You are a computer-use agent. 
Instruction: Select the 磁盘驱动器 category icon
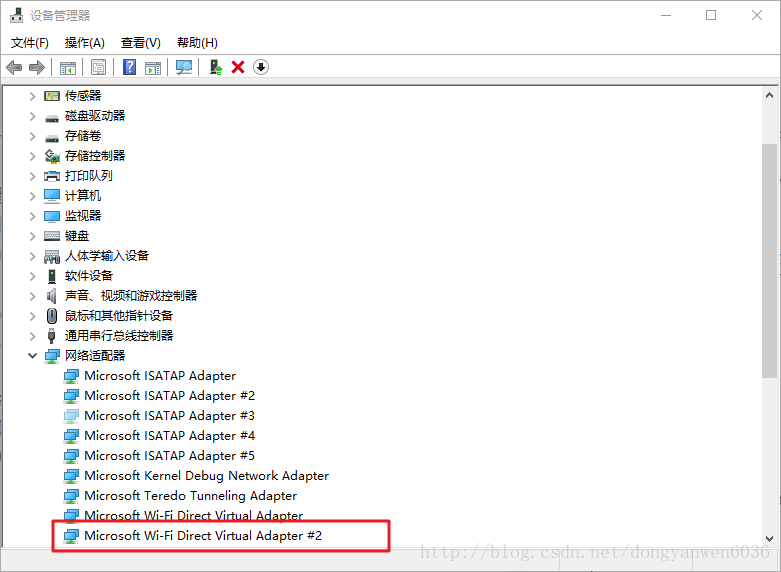[x=52, y=118]
